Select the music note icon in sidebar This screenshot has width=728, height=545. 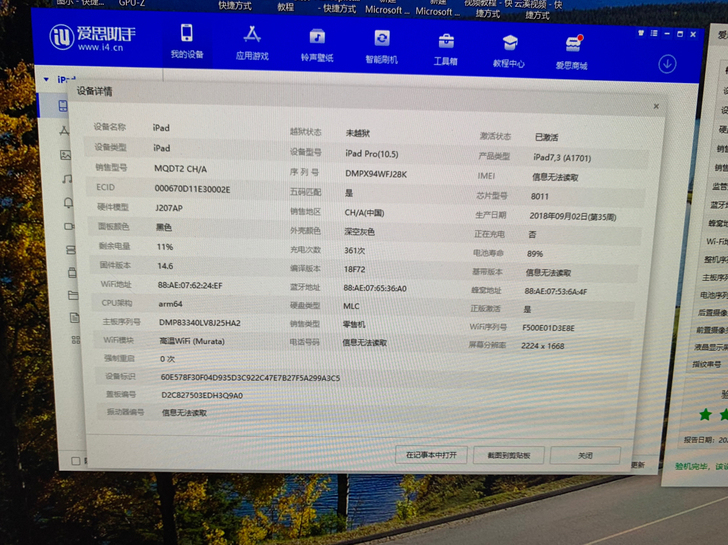[x=67, y=179]
